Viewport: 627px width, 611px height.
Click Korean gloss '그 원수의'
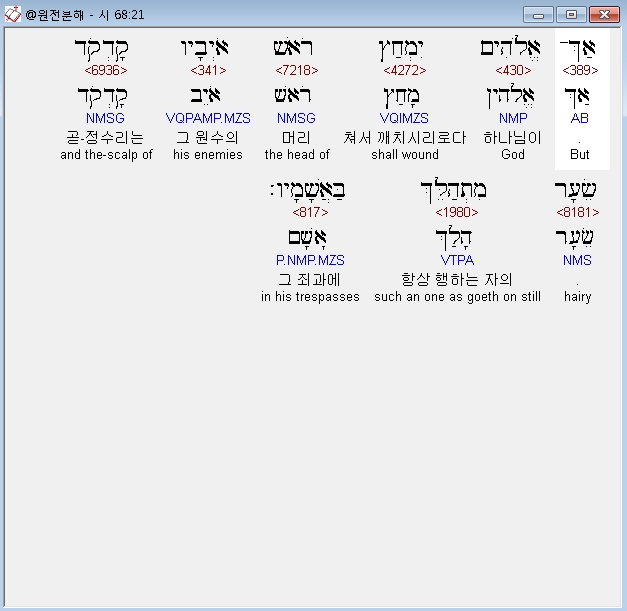pos(207,138)
